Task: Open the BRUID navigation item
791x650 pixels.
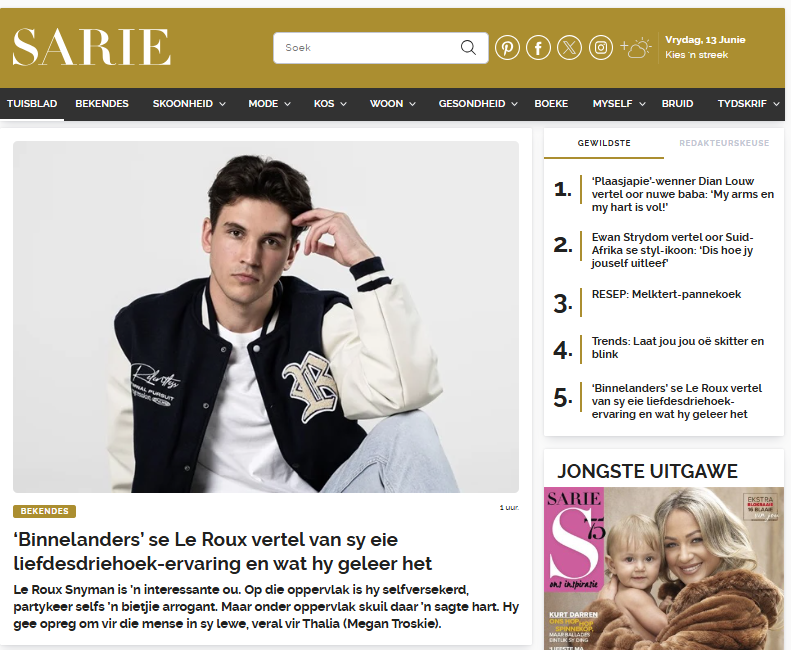Action: tap(677, 103)
